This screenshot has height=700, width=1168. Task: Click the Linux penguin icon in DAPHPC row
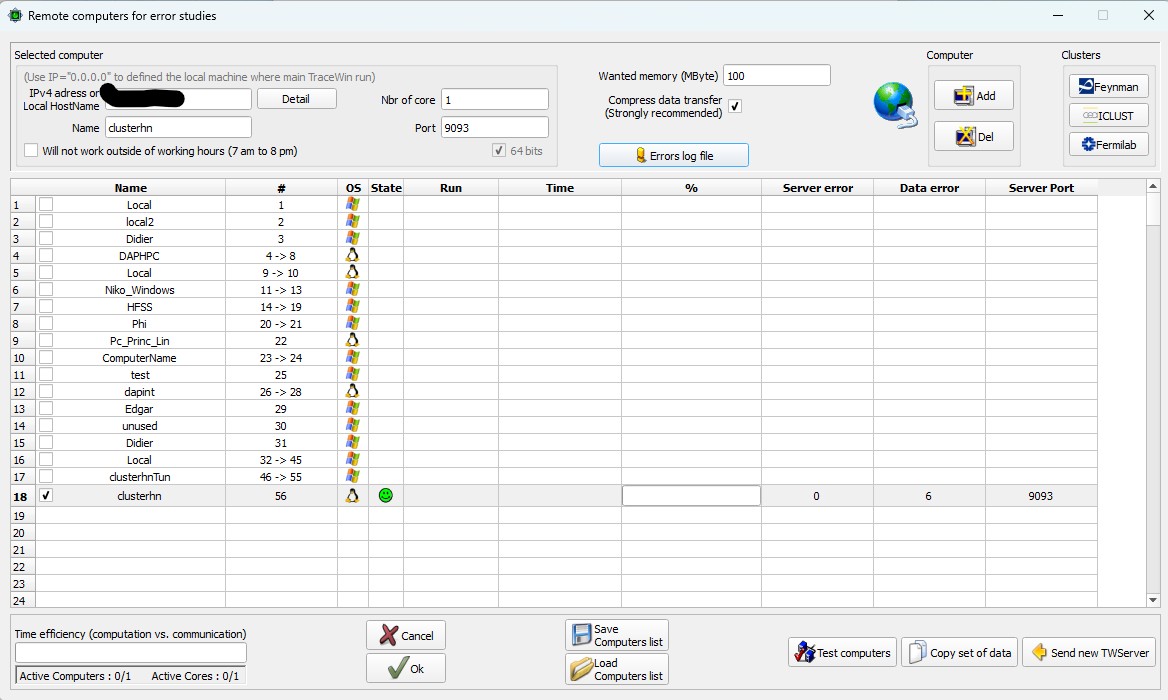(x=353, y=255)
